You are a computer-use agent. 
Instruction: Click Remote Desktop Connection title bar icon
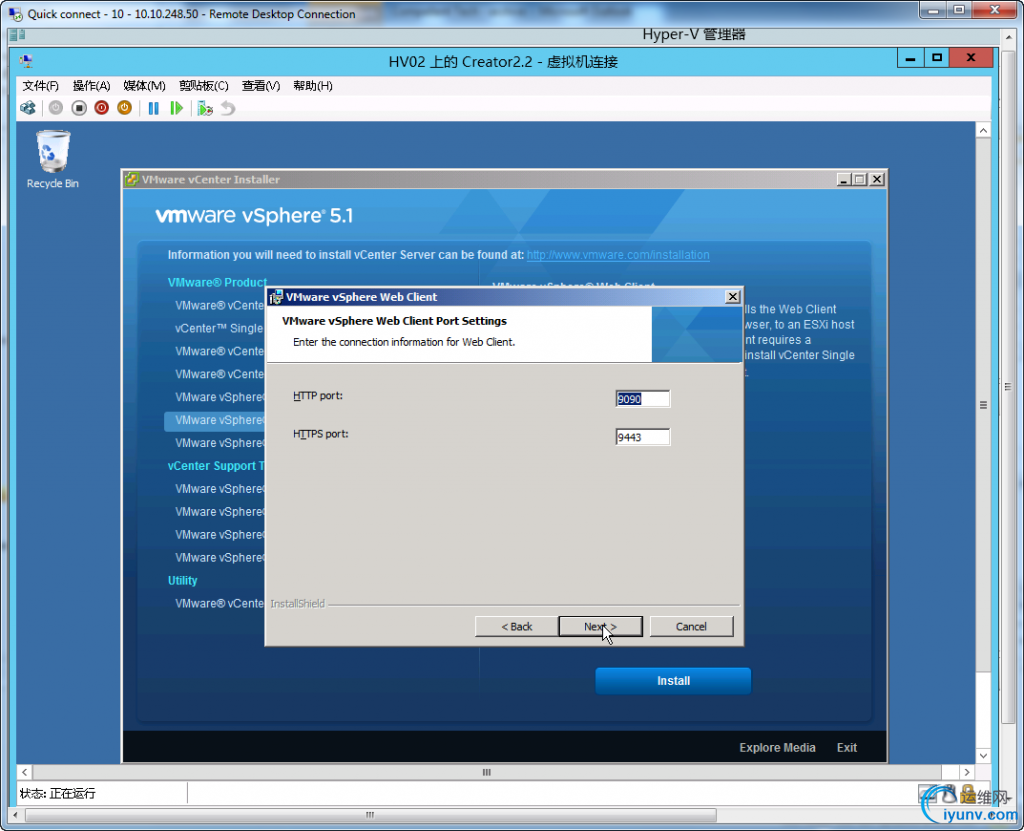point(16,14)
